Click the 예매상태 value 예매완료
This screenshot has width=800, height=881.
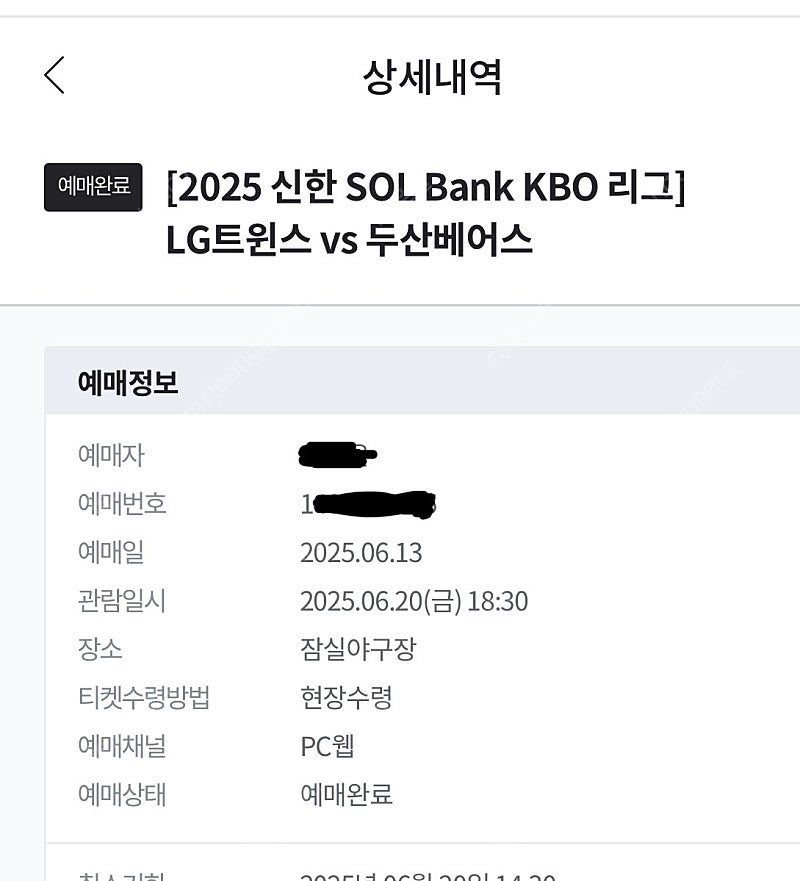(346, 794)
